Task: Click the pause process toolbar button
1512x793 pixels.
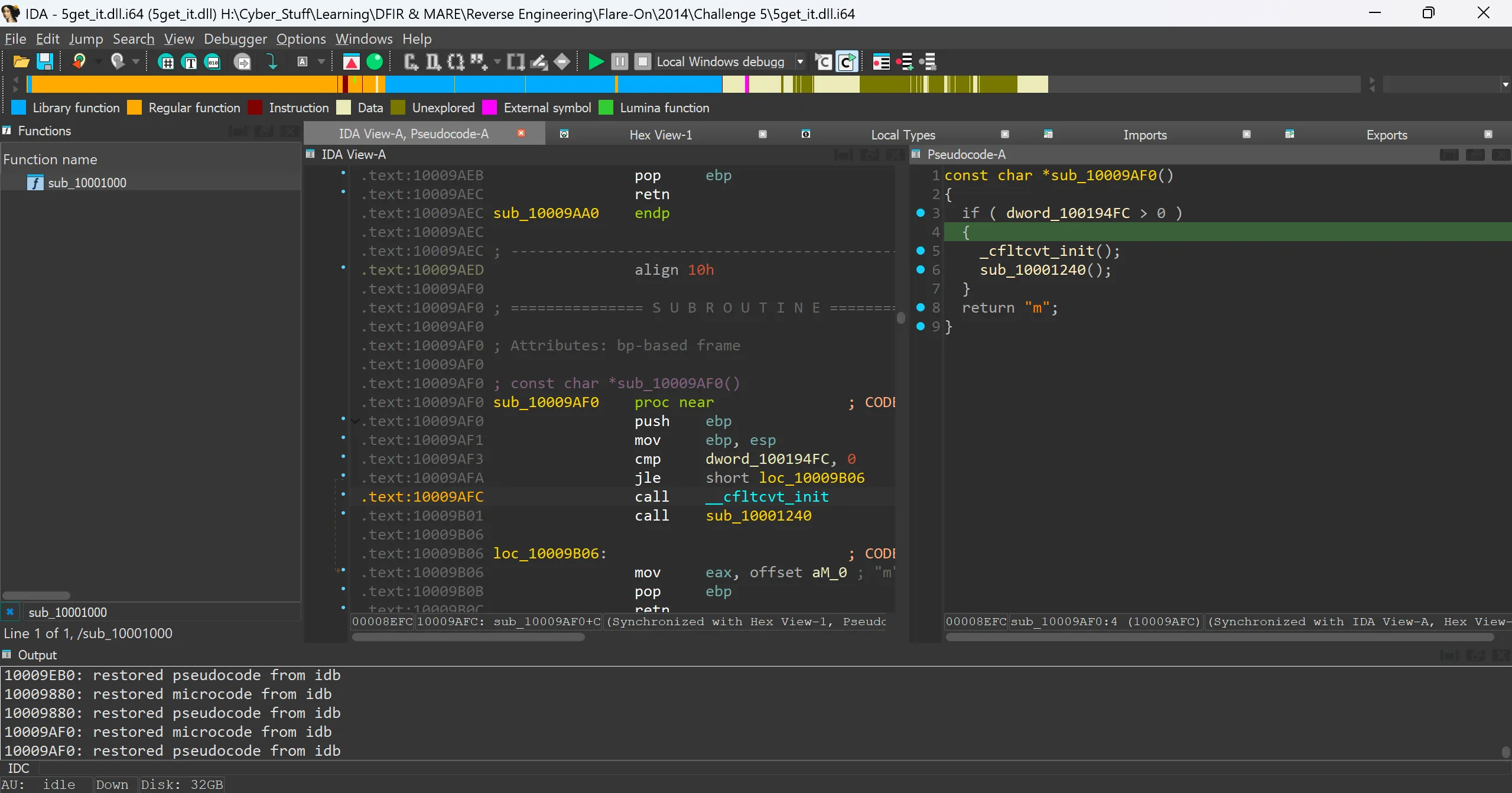Action: pyautogui.click(x=619, y=61)
